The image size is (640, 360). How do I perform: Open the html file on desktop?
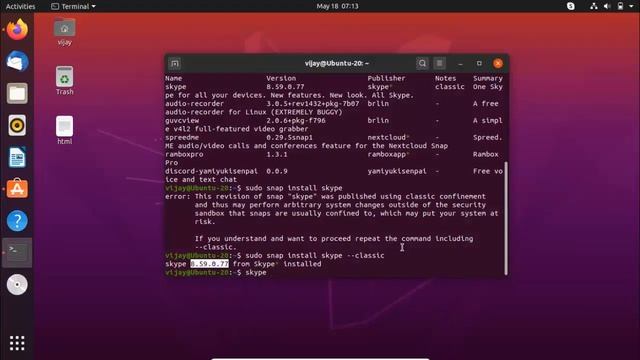tap(64, 130)
